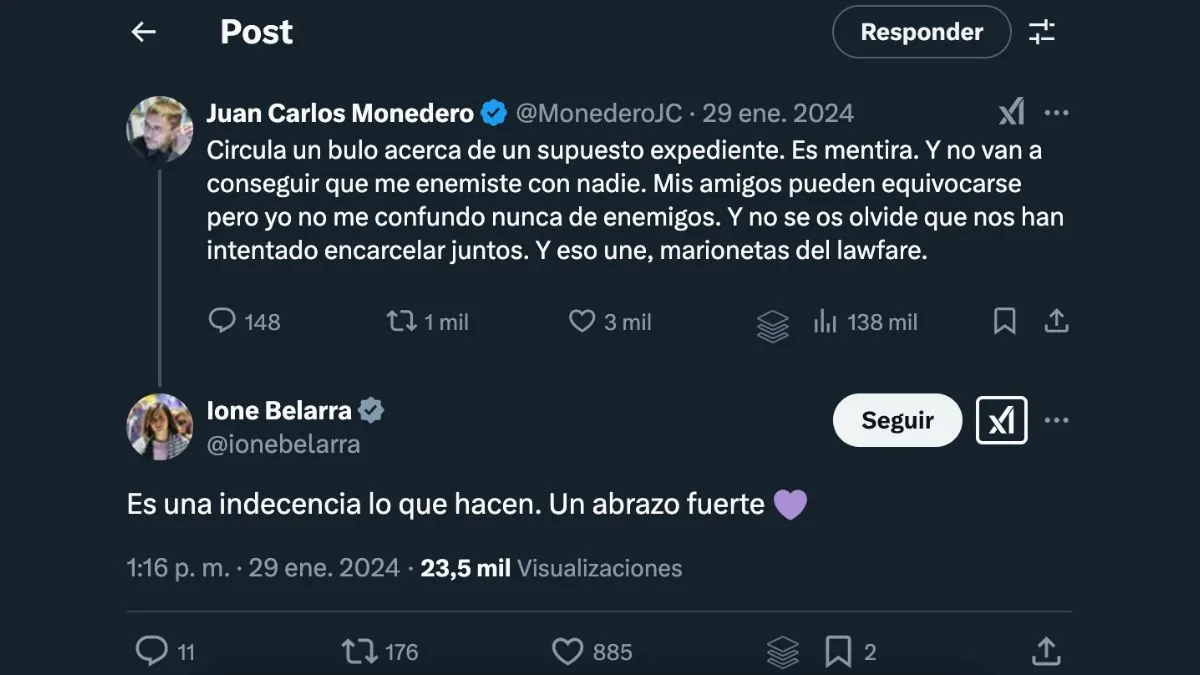This screenshot has width=1200, height=675.
Task: View 138 mil analytics on Monedero's post
Action: tap(826, 321)
